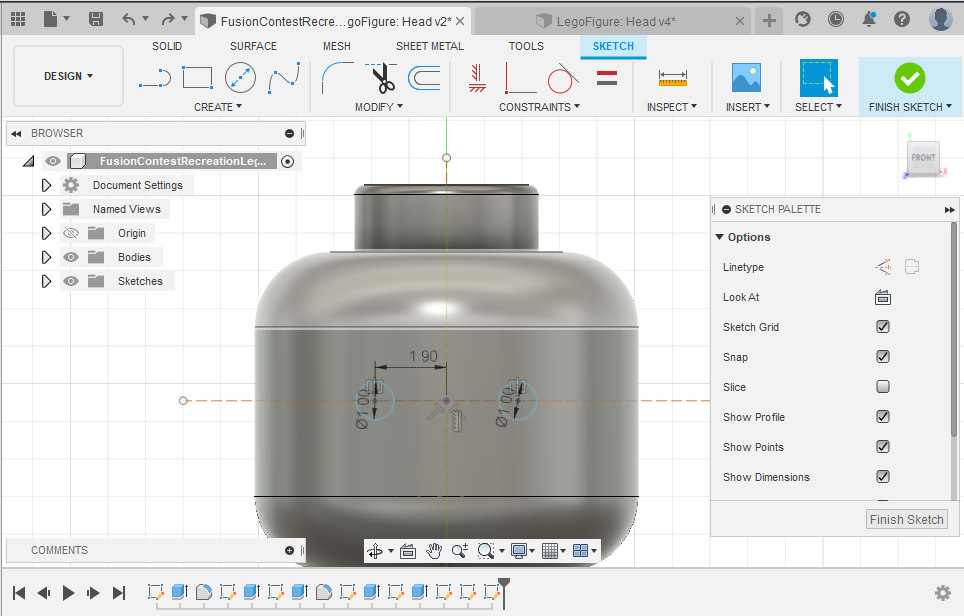
Task: Select the Line sketch tool
Action: [x=155, y=78]
